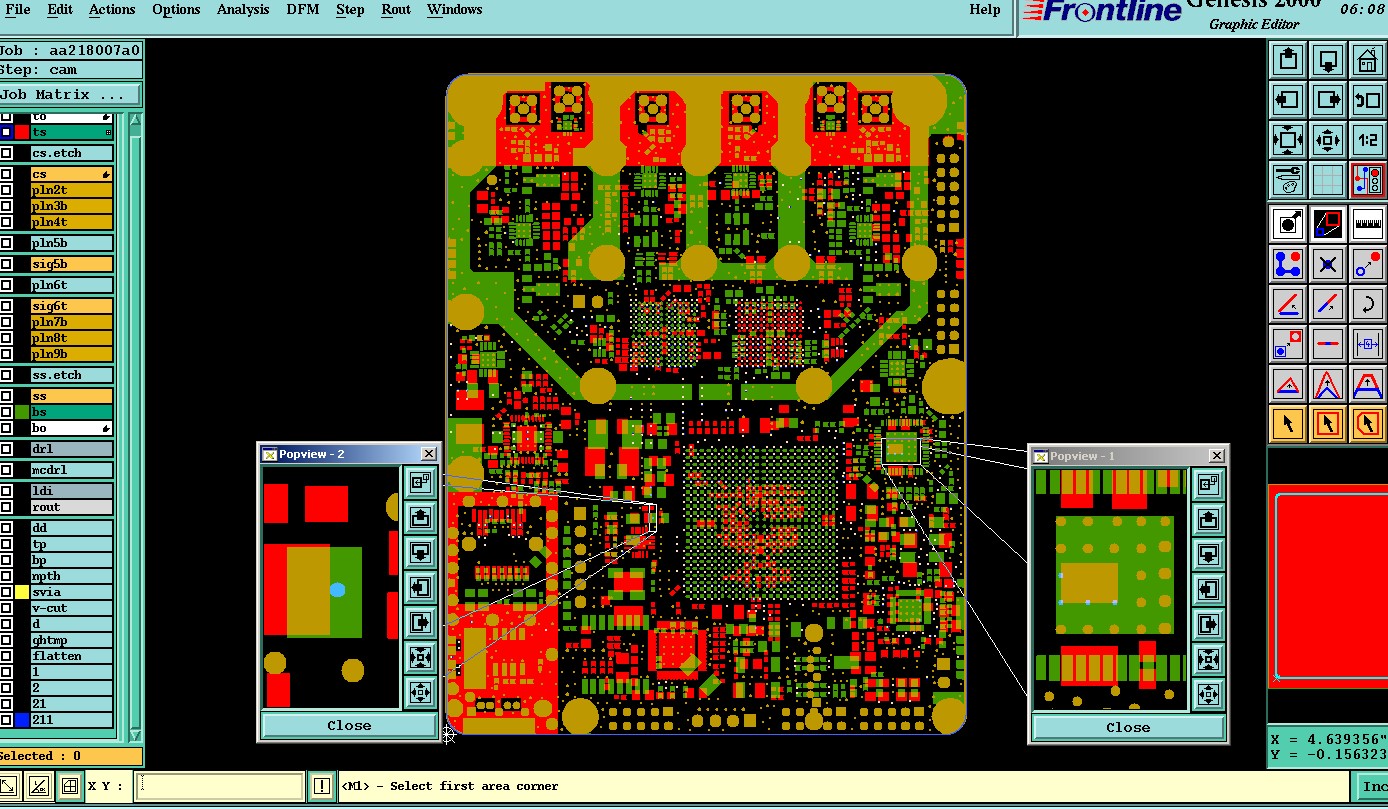
Task: Click the diagonal arrow coordinate mode icon
Action: 38,786
